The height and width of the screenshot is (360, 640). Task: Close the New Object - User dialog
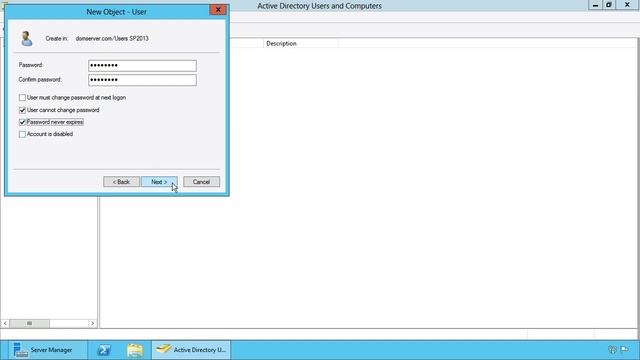[218, 10]
